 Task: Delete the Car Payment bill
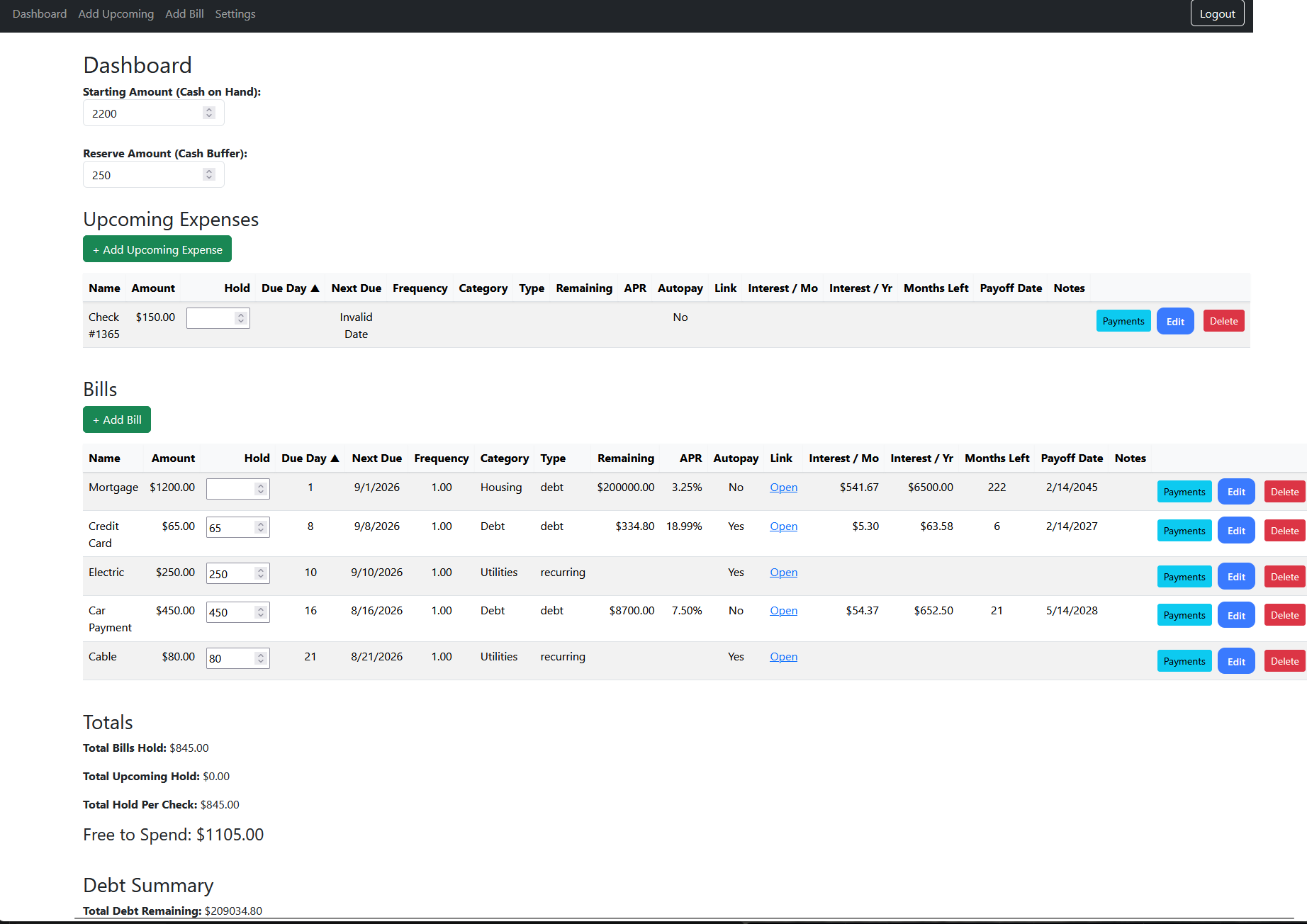pyautogui.click(x=1284, y=615)
